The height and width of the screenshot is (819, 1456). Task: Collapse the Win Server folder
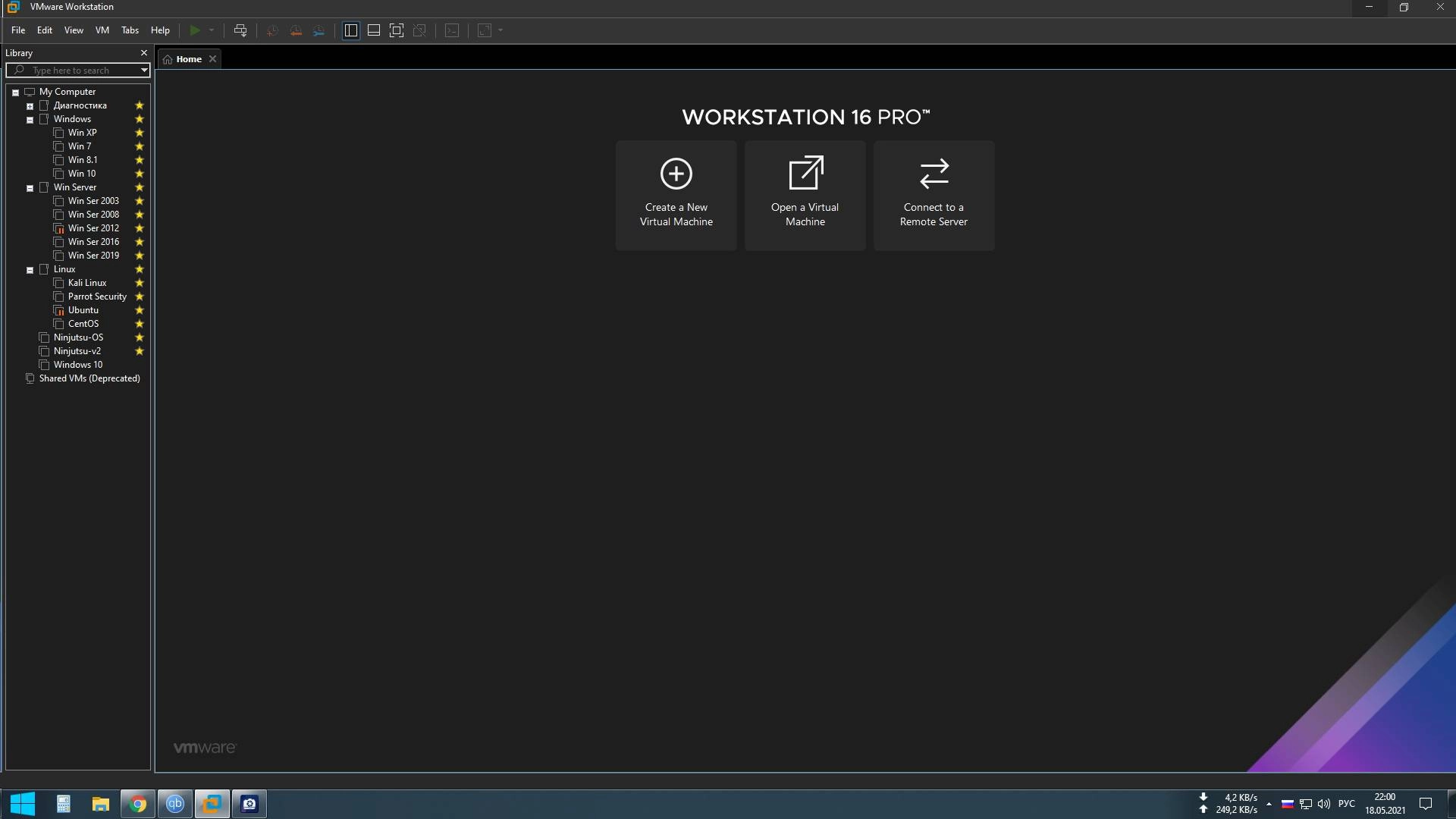coord(30,188)
